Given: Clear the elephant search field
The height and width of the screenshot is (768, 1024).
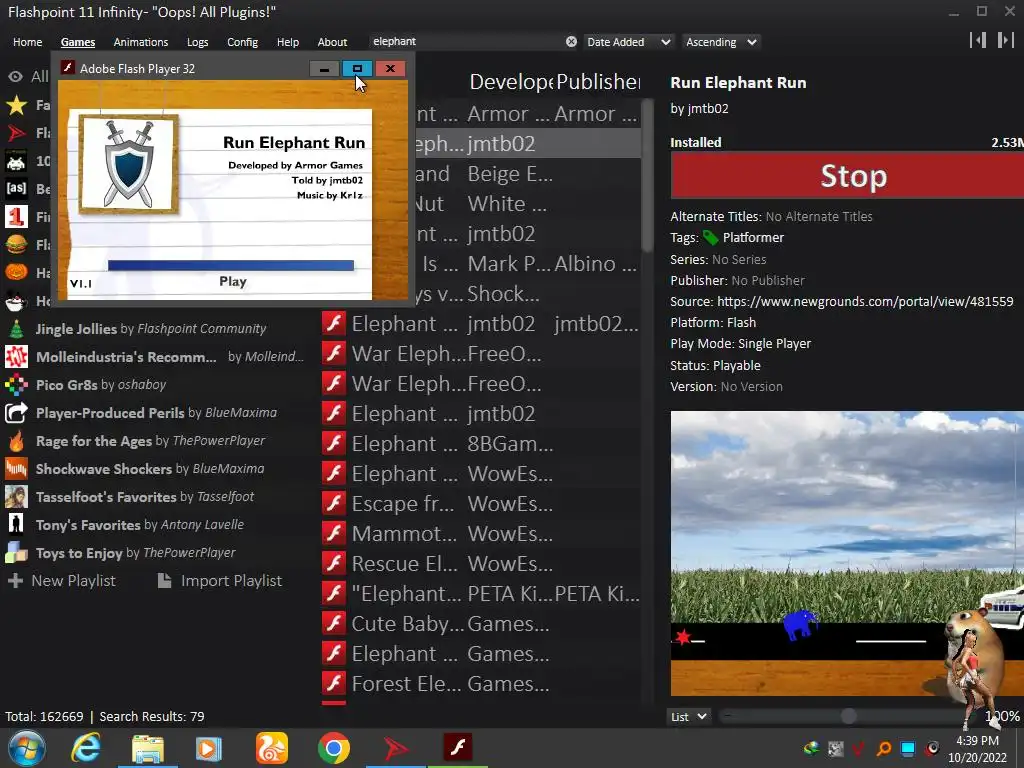Looking at the screenshot, I should 571,42.
